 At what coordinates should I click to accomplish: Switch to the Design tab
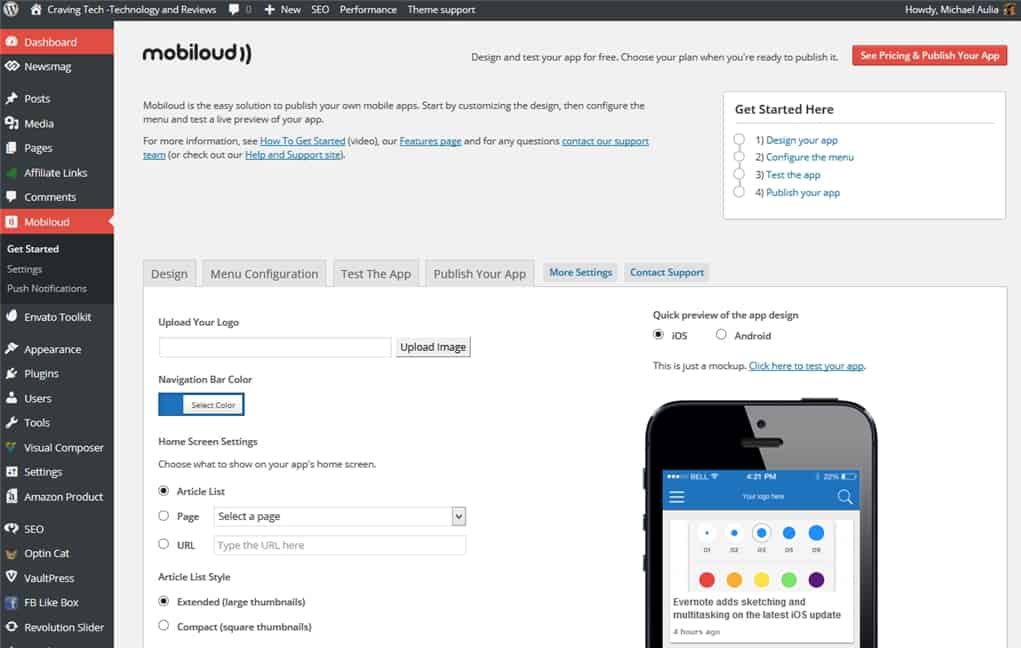169,274
